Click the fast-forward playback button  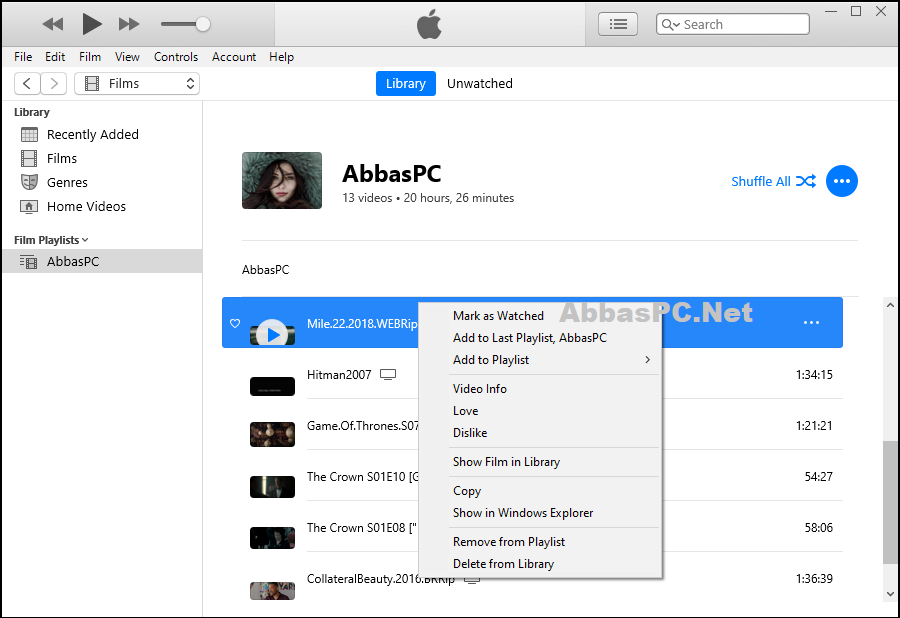[129, 24]
